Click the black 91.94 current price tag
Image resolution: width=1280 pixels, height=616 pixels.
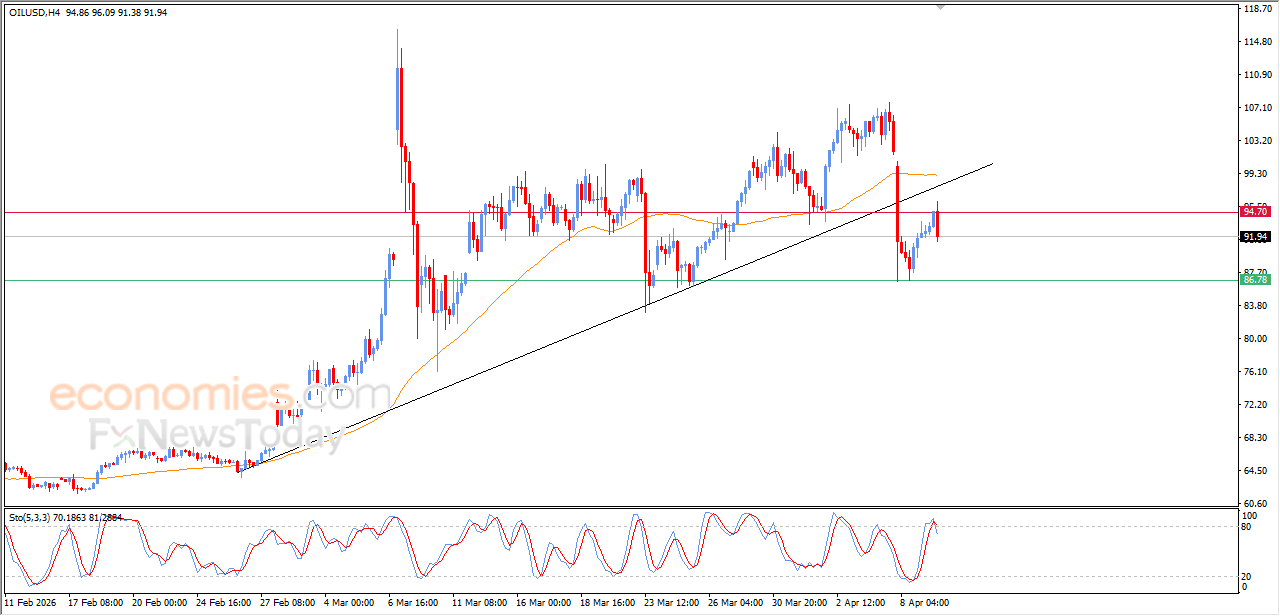click(x=1254, y=237)
